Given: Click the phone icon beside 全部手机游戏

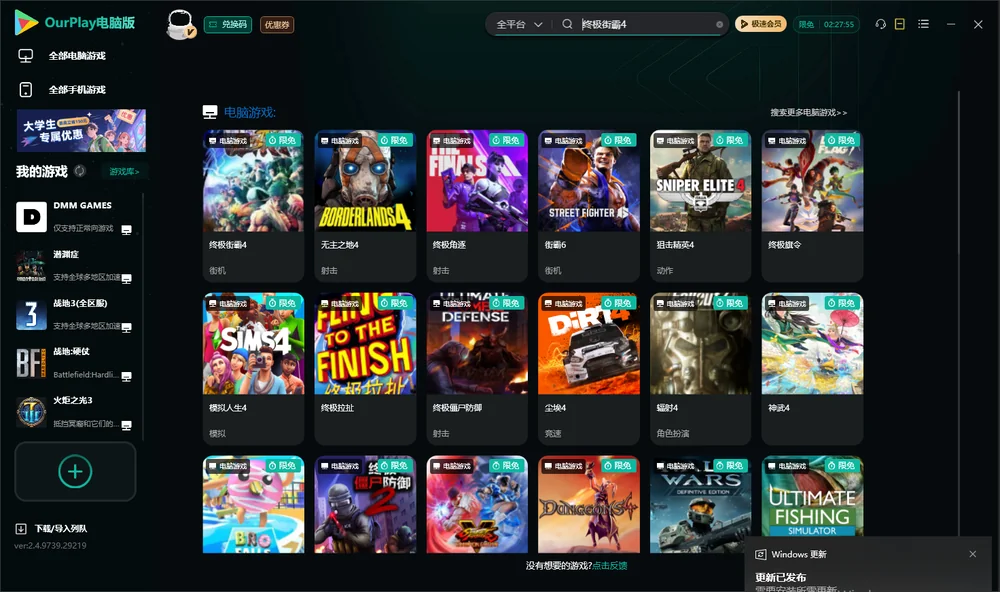Looking at the screenshot, I should (x=26, y=90).
